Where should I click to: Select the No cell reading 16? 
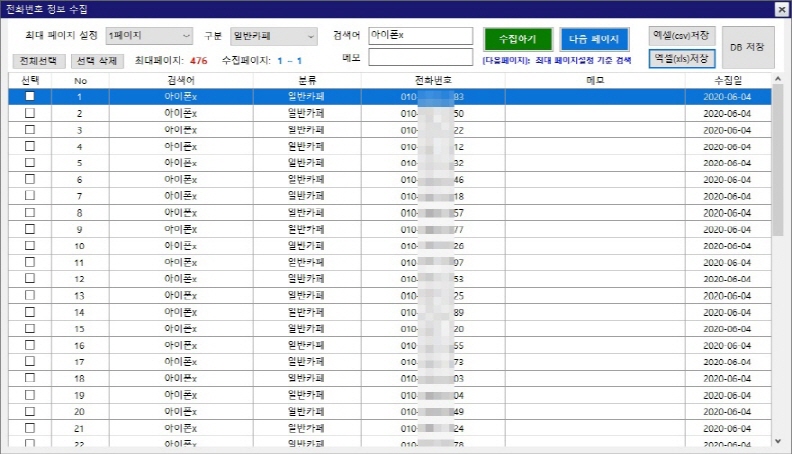(x=80, y=345)
